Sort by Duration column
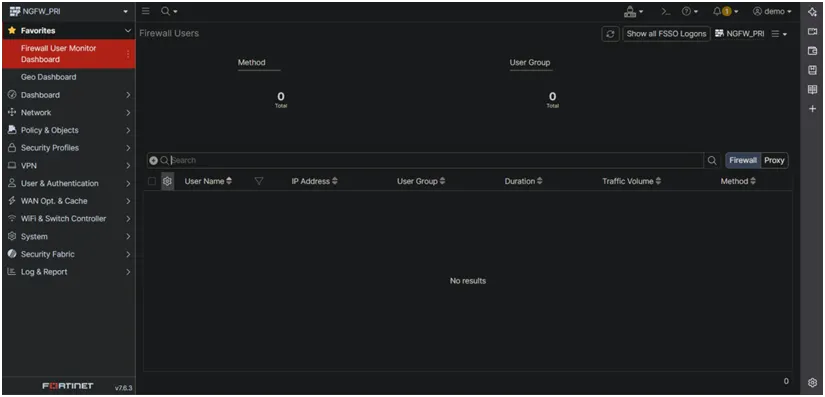Viewport: 825px width, 397px height. tap(524, 181)
